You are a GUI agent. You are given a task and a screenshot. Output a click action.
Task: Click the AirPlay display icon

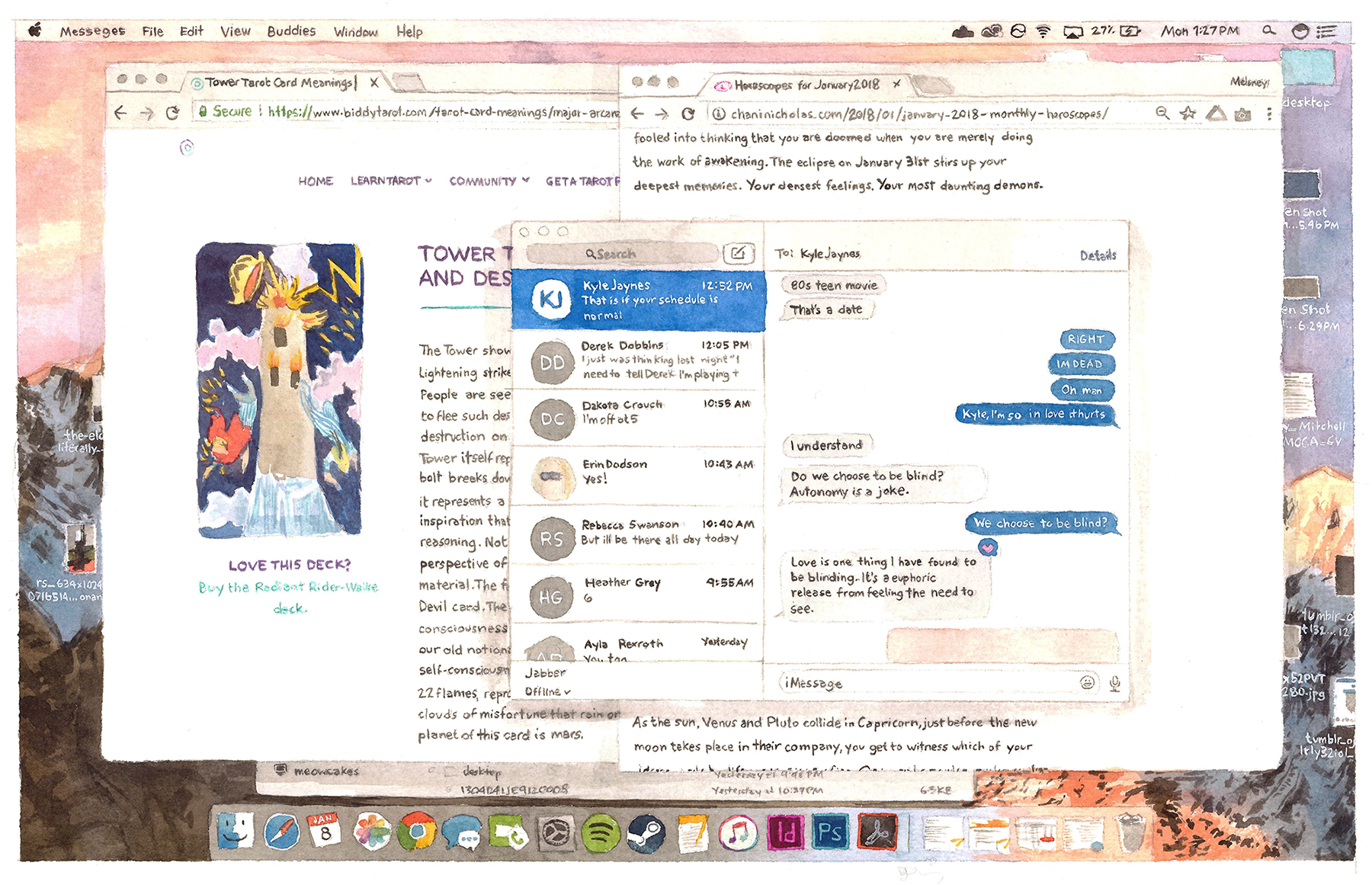point(1072,31)
